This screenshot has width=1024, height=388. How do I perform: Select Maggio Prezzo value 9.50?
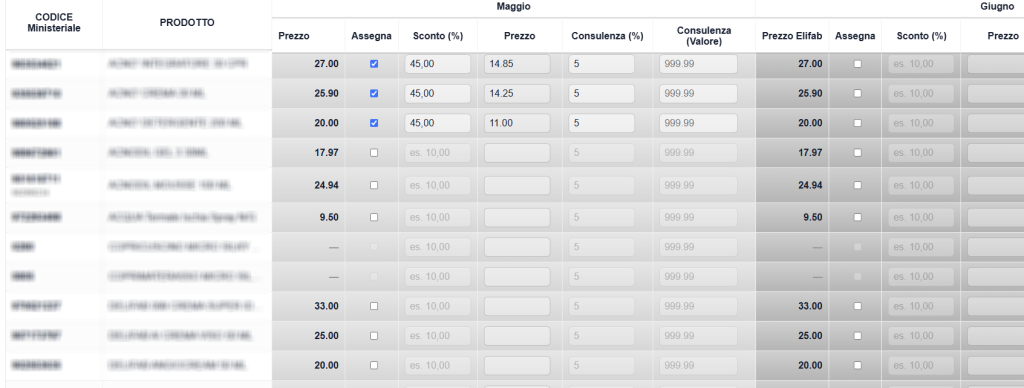tap(328, 218)
